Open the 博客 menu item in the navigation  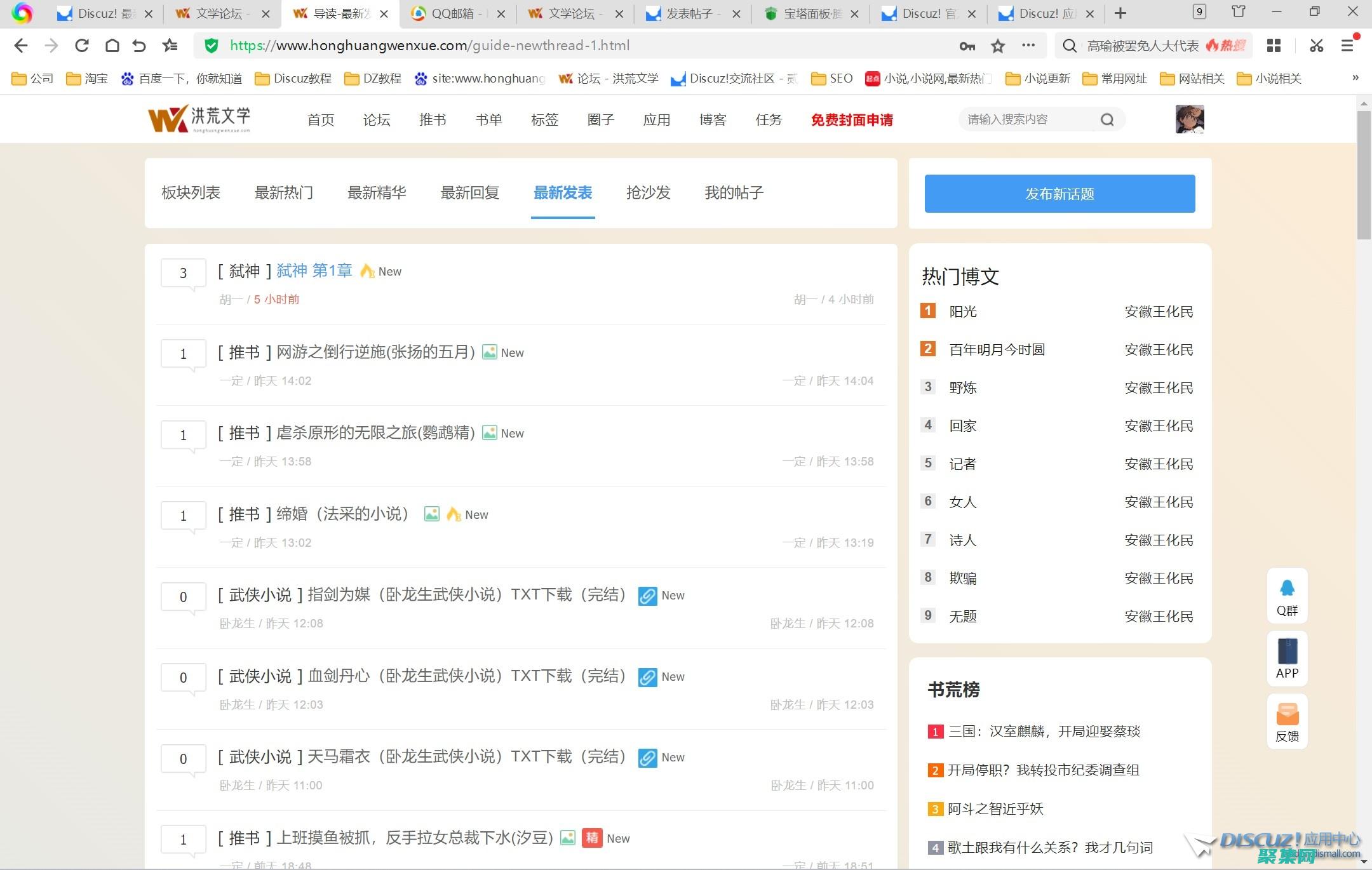[712, 119]
